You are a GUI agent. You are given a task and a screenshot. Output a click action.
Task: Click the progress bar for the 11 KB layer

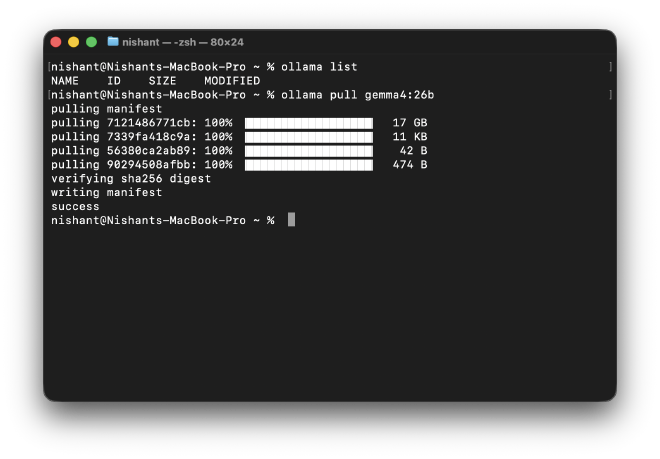coord(309,137)
